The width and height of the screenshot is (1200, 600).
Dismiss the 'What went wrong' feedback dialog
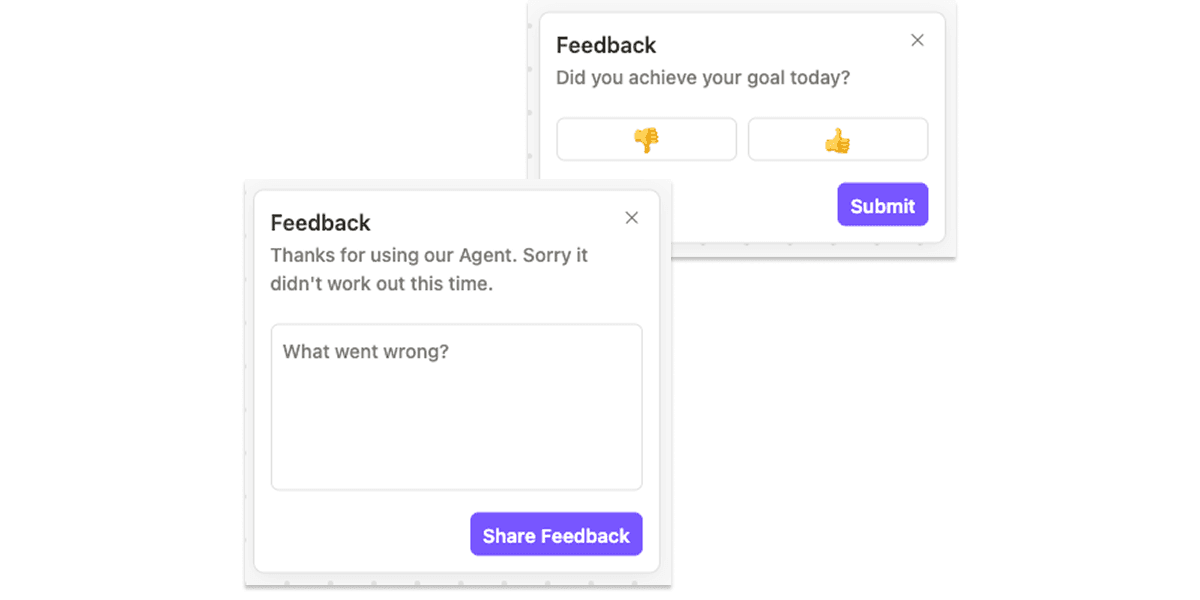pyautogui.click(x=631, y=217)
